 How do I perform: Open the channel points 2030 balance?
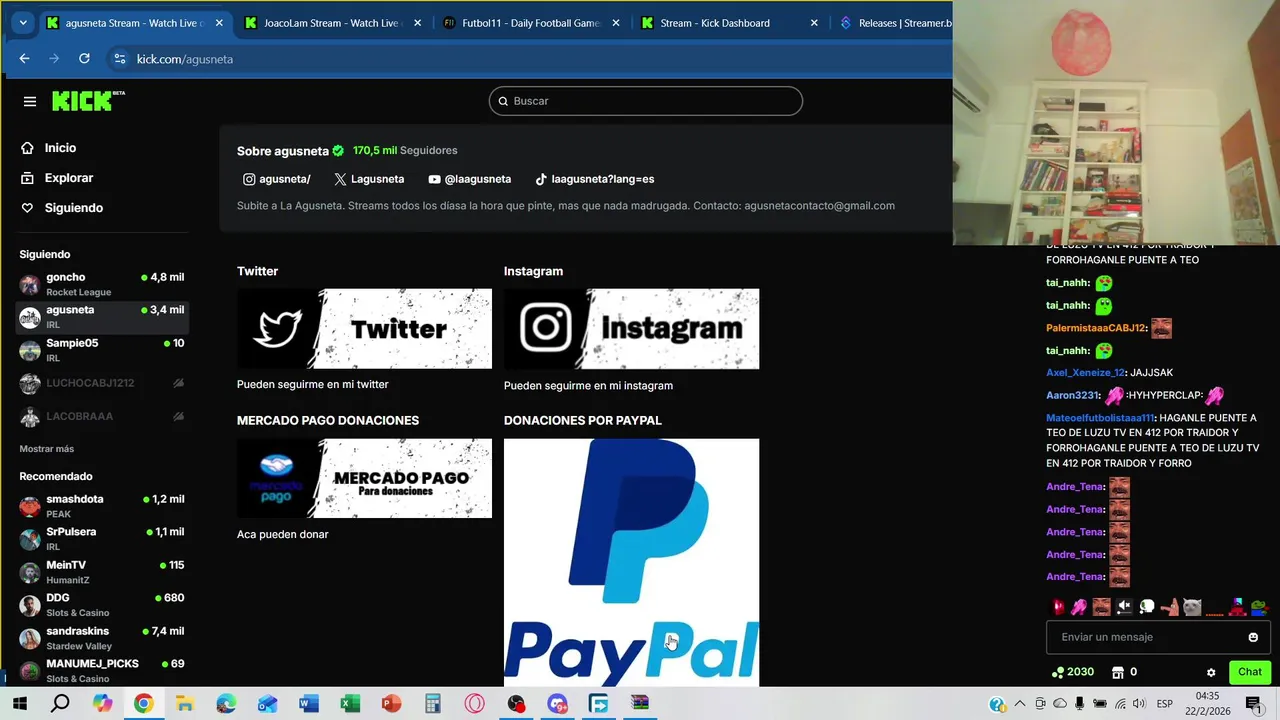pos(1073,672)
